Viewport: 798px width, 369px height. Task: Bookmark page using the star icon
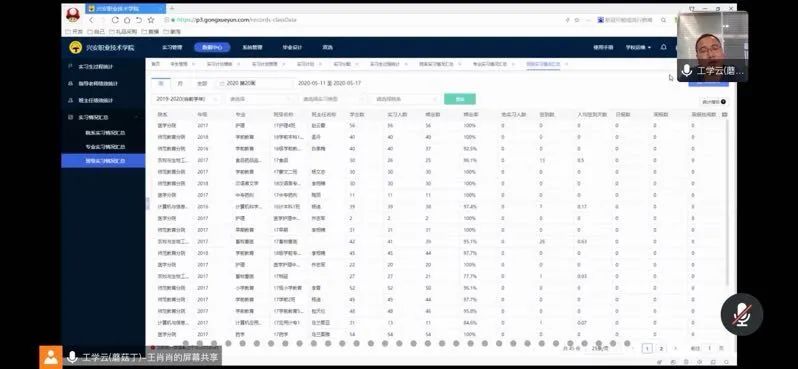click(x=151, y=20)
